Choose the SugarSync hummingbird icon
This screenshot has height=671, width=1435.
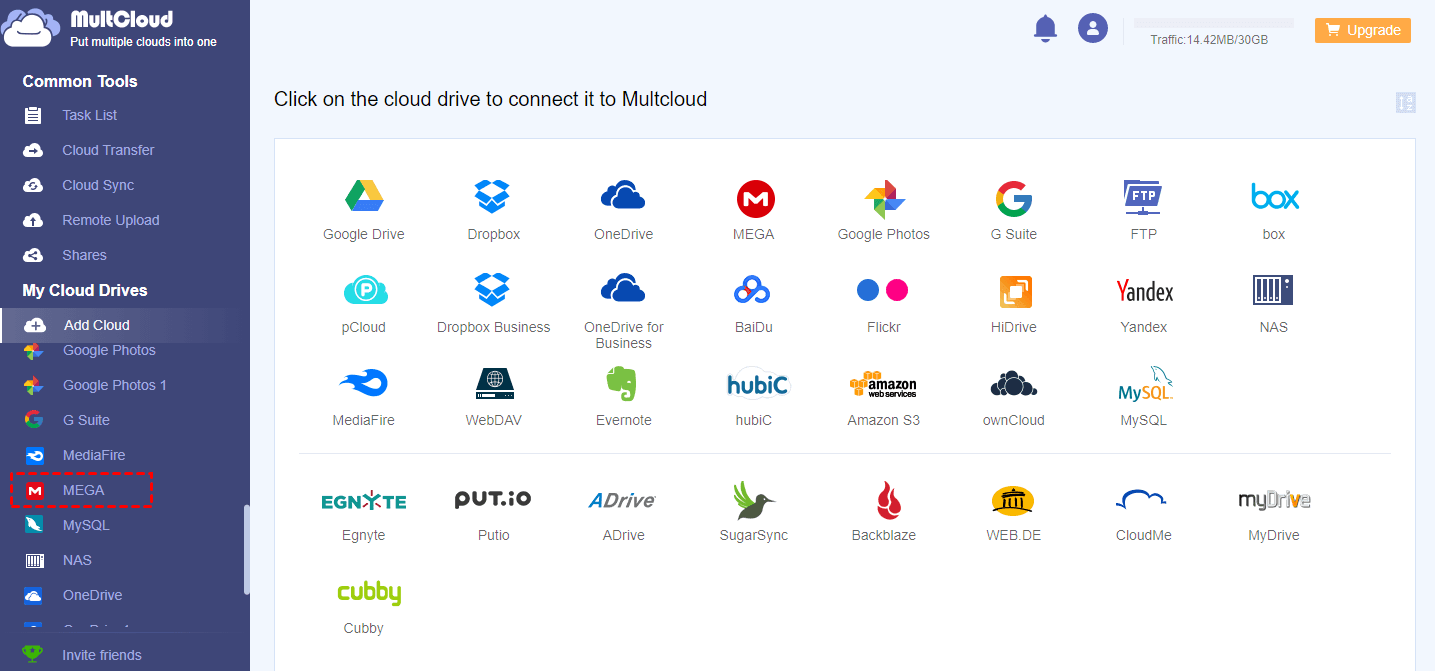[x=754, y=500]
